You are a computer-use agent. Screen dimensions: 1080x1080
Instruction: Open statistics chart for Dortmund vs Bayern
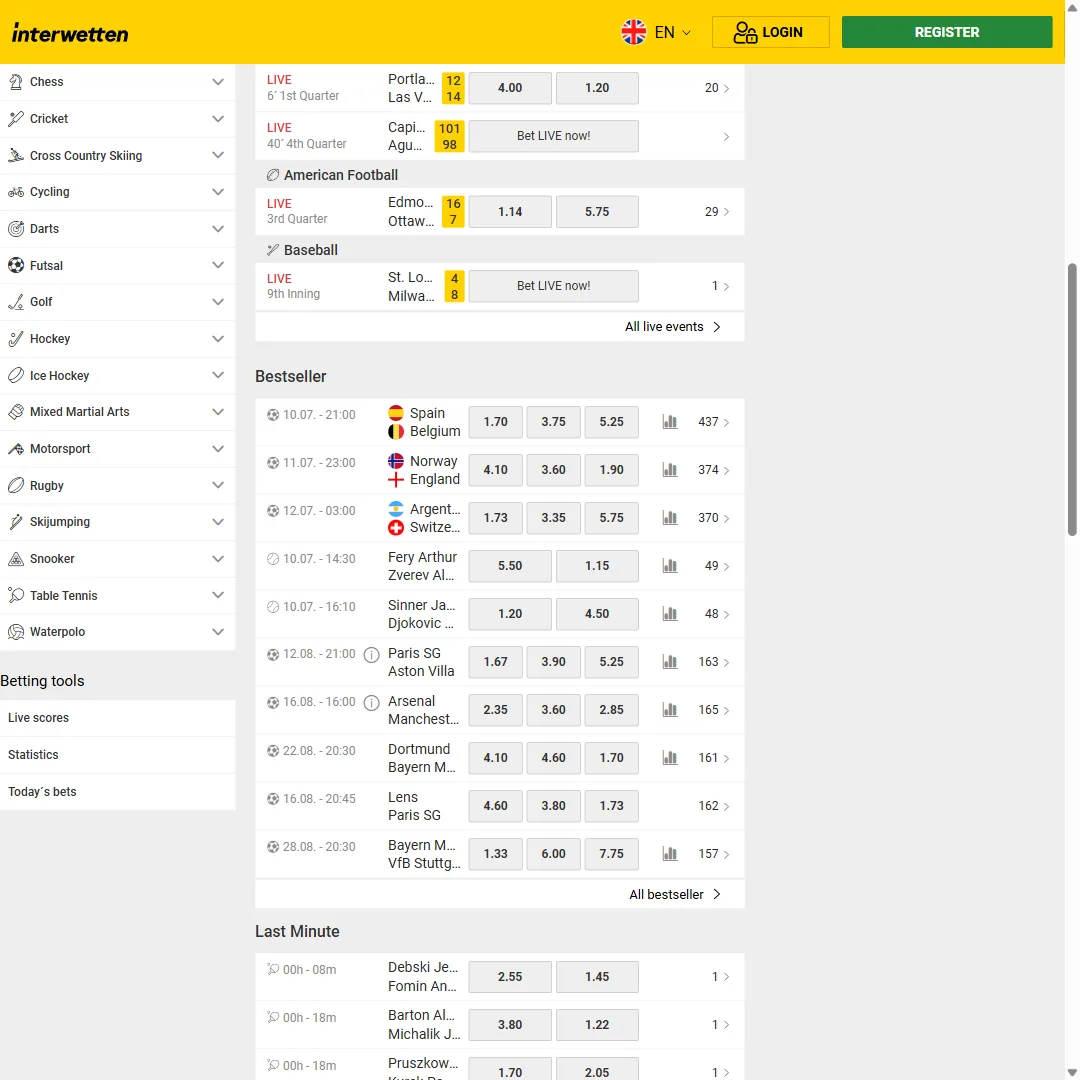[669, 758]
